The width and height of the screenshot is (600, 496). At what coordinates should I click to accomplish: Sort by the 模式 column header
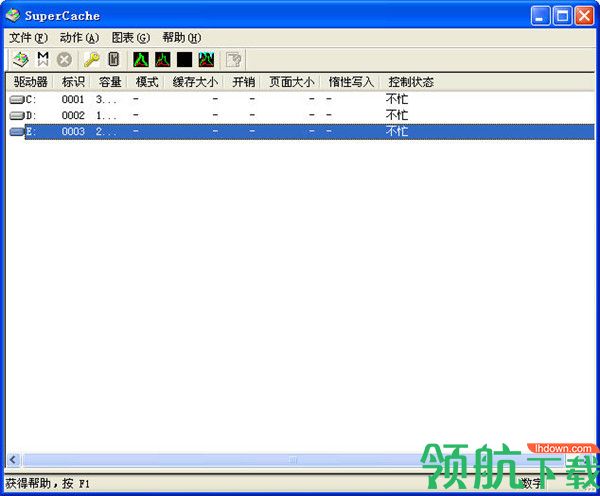(147, 82)
